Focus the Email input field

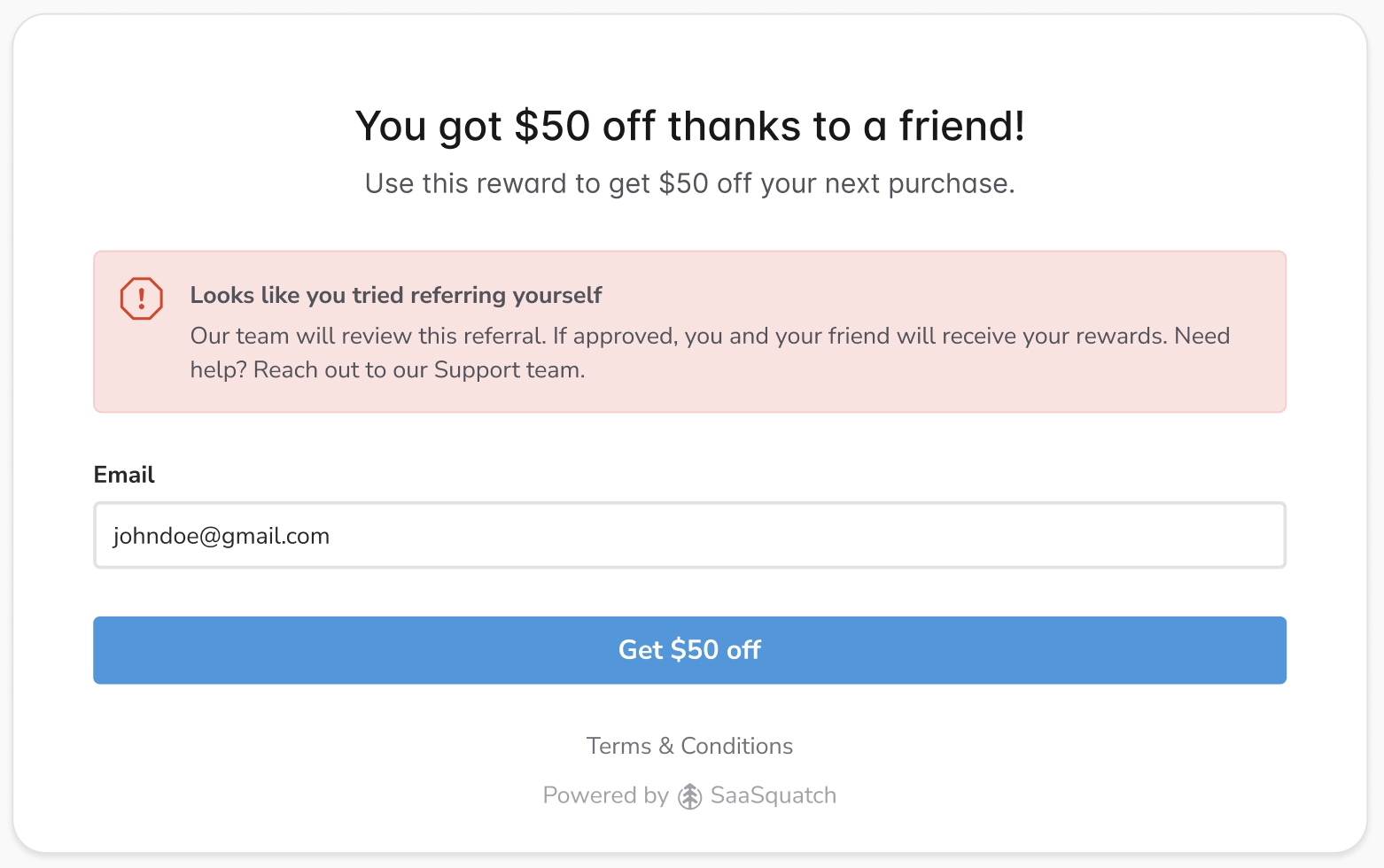689,536
